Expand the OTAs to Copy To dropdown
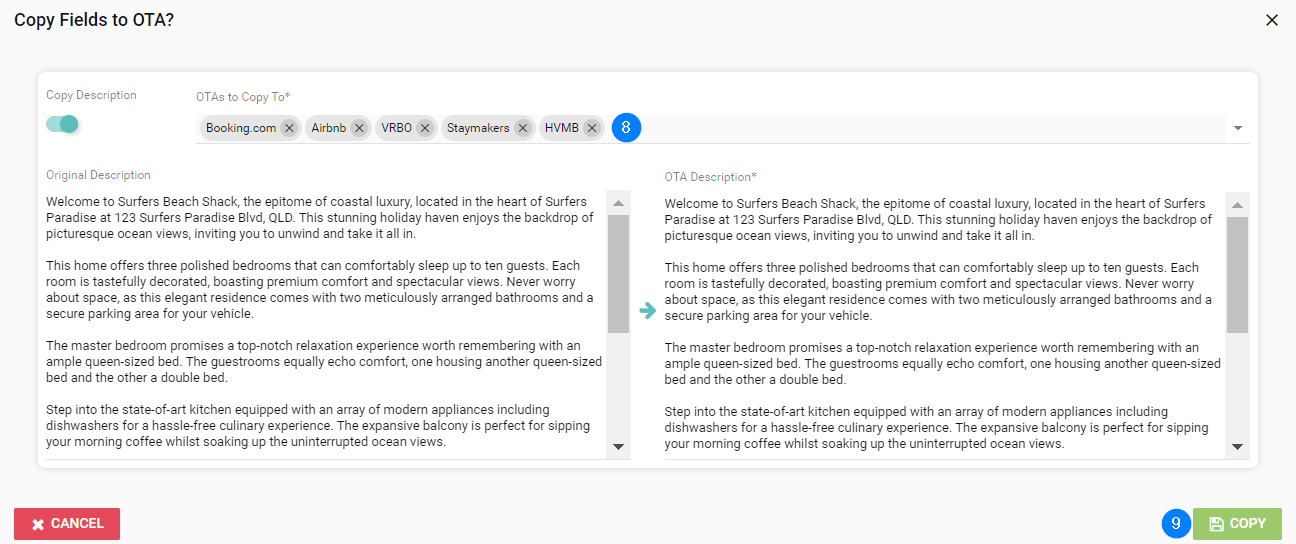This screenshot has width=1296, height=544. click(1238, 128)
